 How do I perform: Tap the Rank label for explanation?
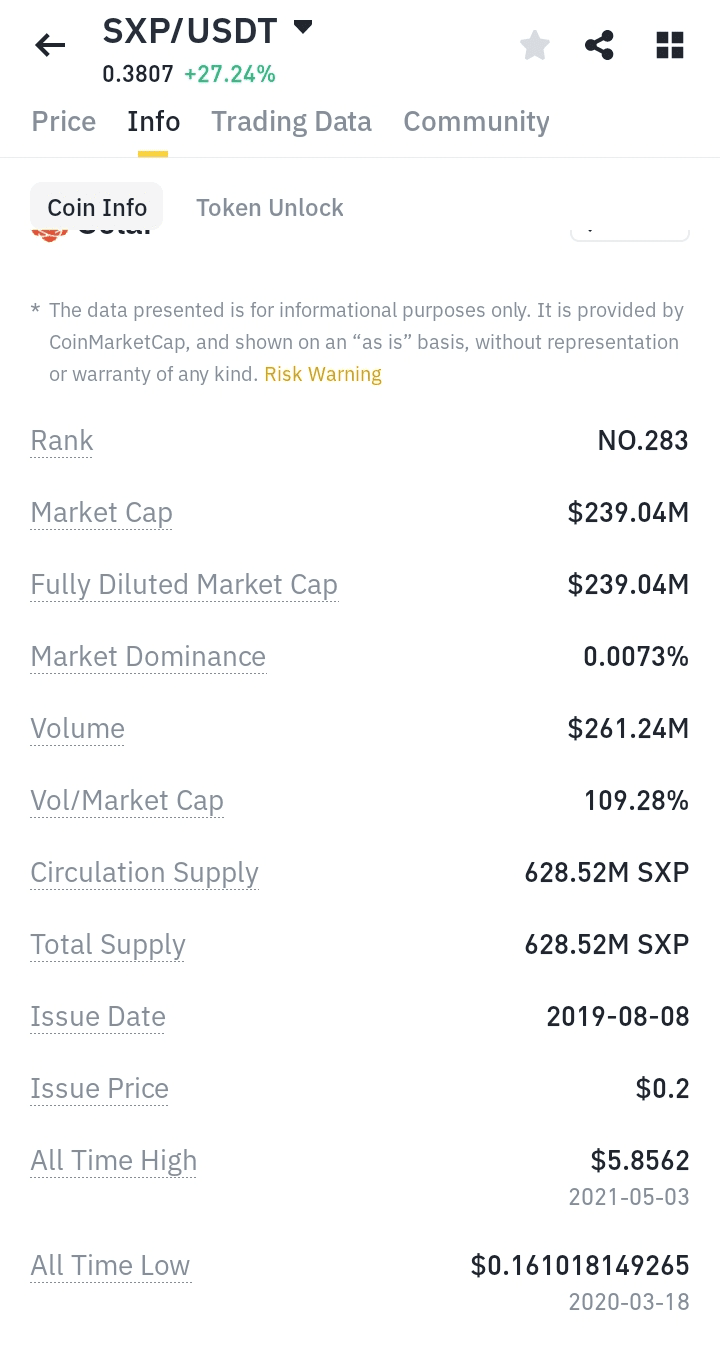click(x=62, y=441)
